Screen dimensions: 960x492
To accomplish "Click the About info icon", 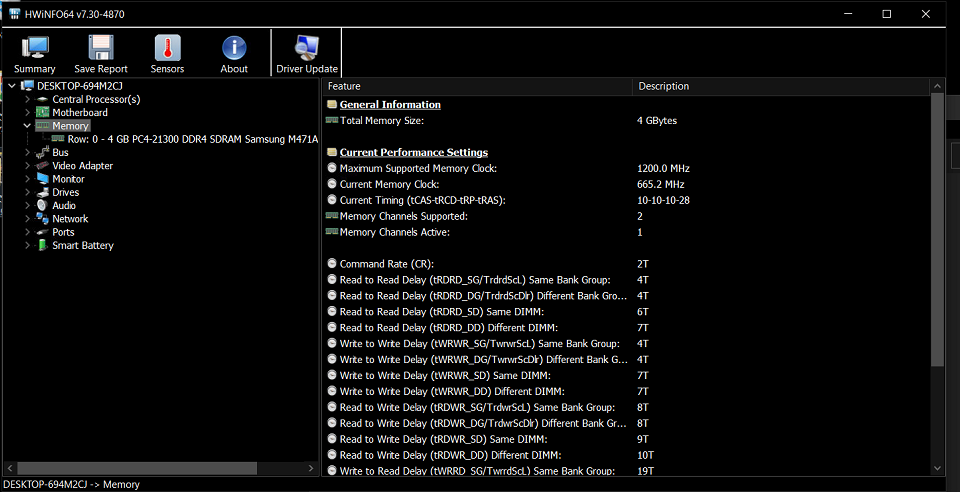I will coord(234,48).
